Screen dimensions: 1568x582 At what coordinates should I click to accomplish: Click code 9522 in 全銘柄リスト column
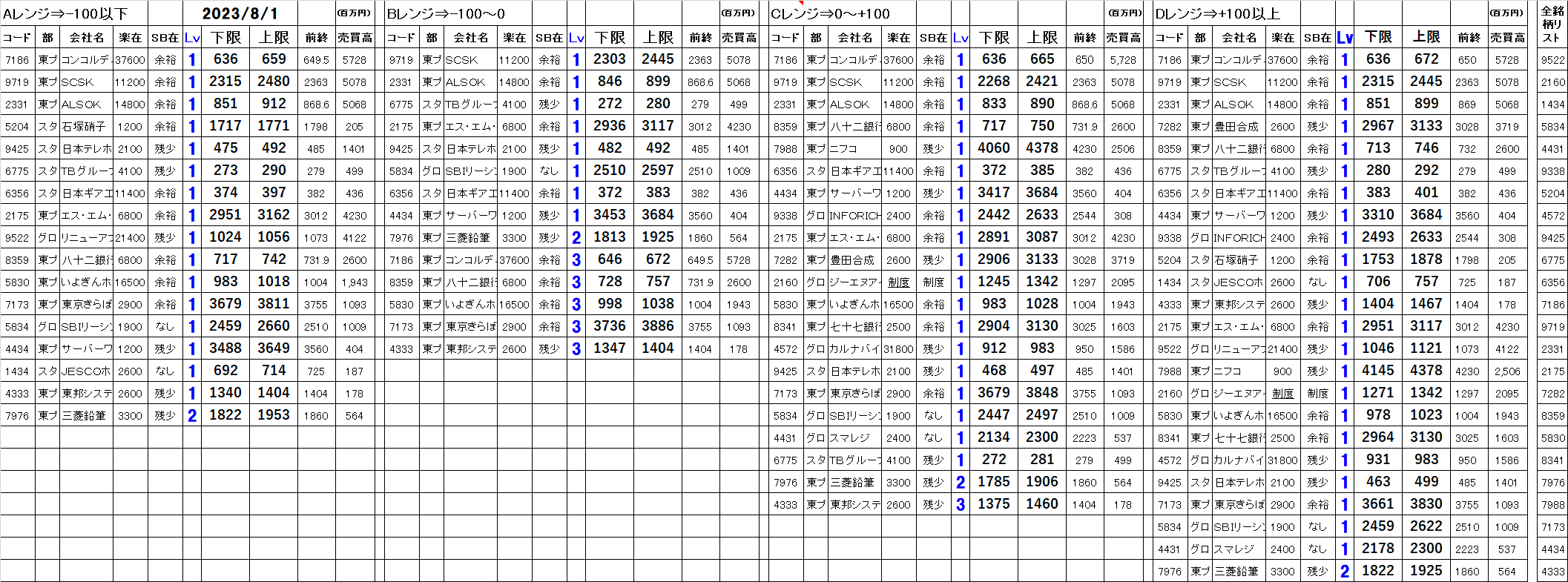click(1552, 60)
